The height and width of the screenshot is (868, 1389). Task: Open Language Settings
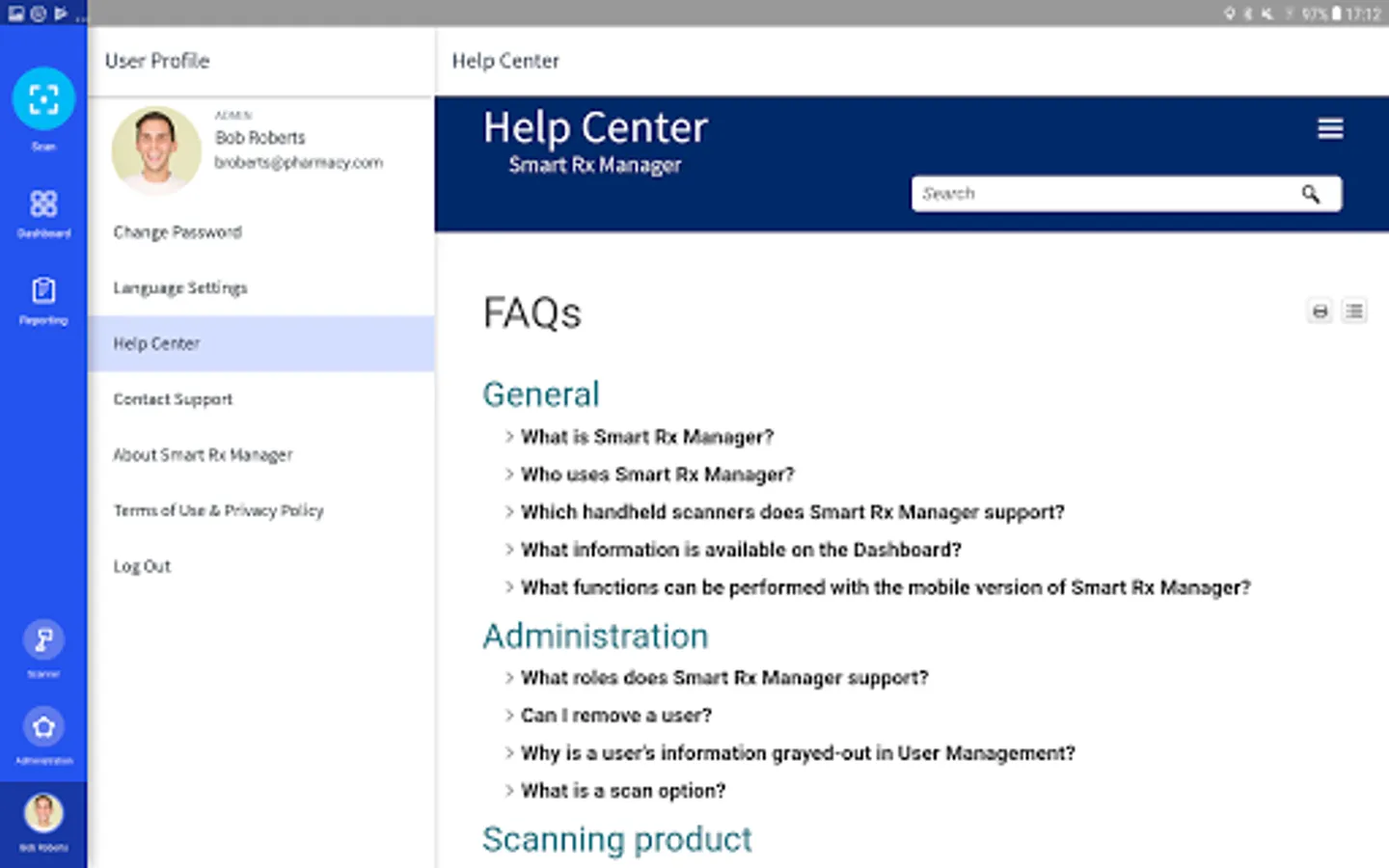pos(260,288)
